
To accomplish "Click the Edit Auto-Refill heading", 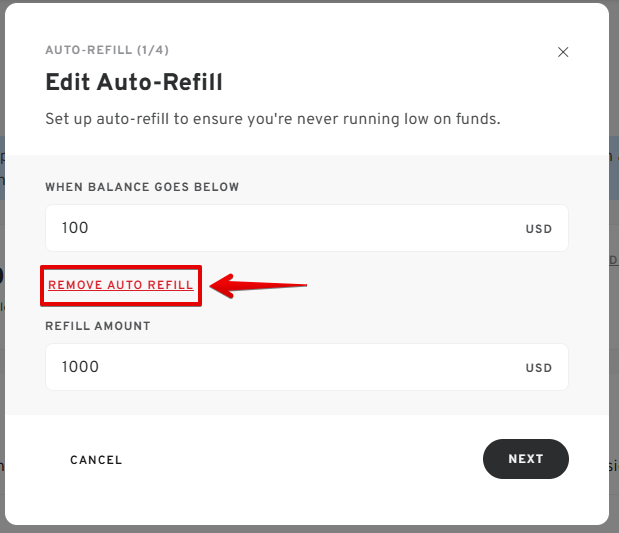I will pyautogui.click(x=134, y=82).
